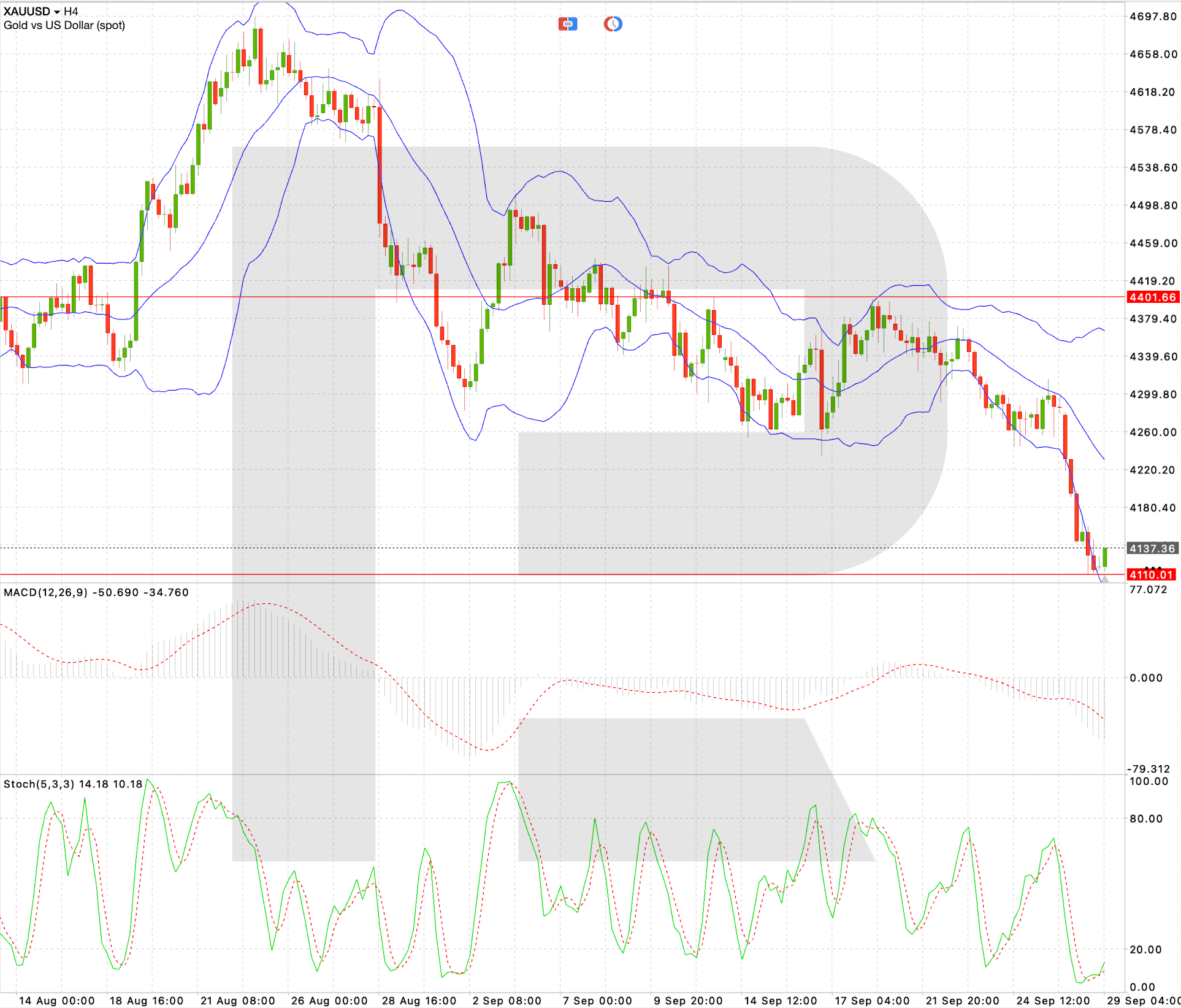Click the latest green candle near 4137
This screenshot has height=1008, width=1181.
(x=1105, y=557)
